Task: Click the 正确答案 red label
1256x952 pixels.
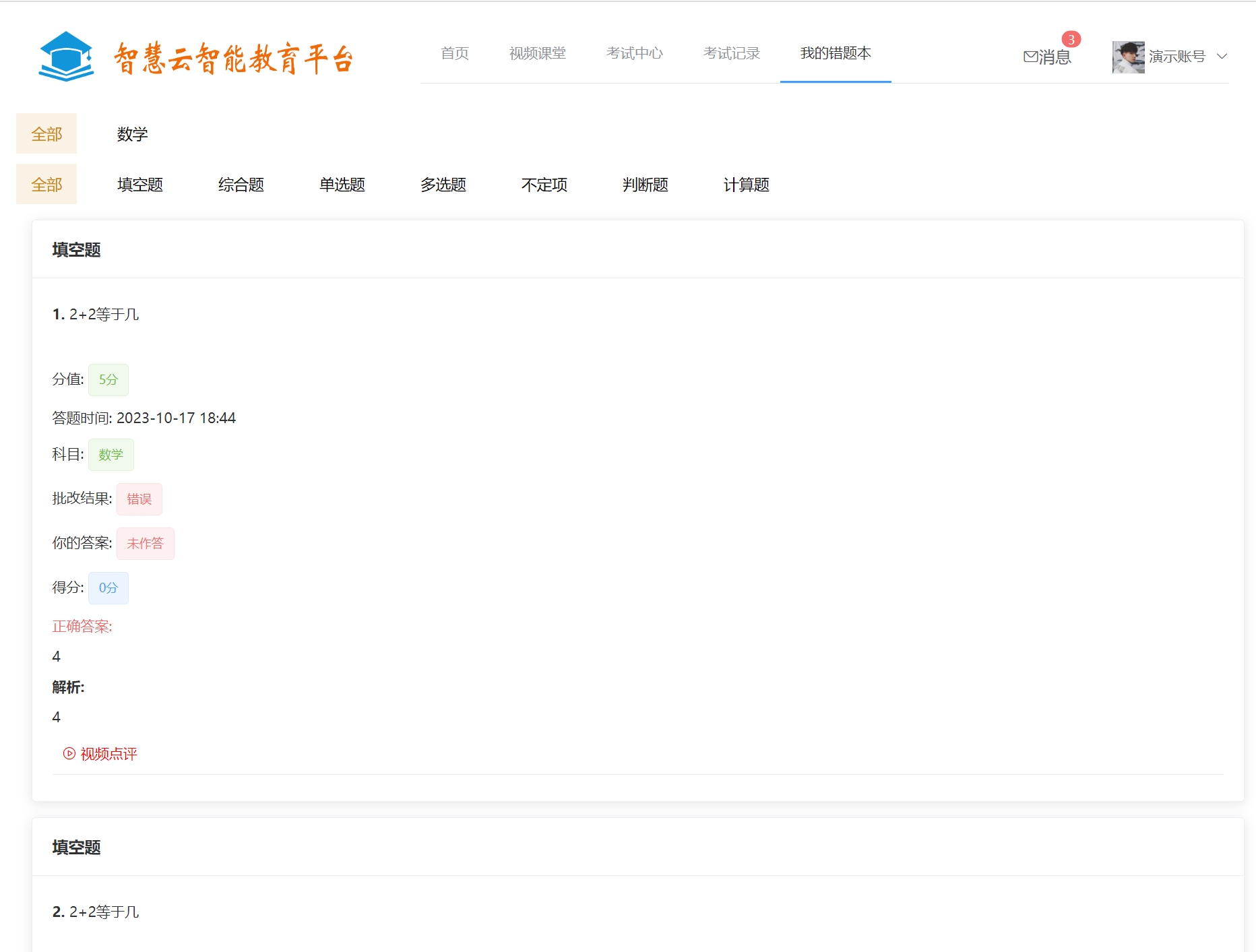Action: [82, 627]
